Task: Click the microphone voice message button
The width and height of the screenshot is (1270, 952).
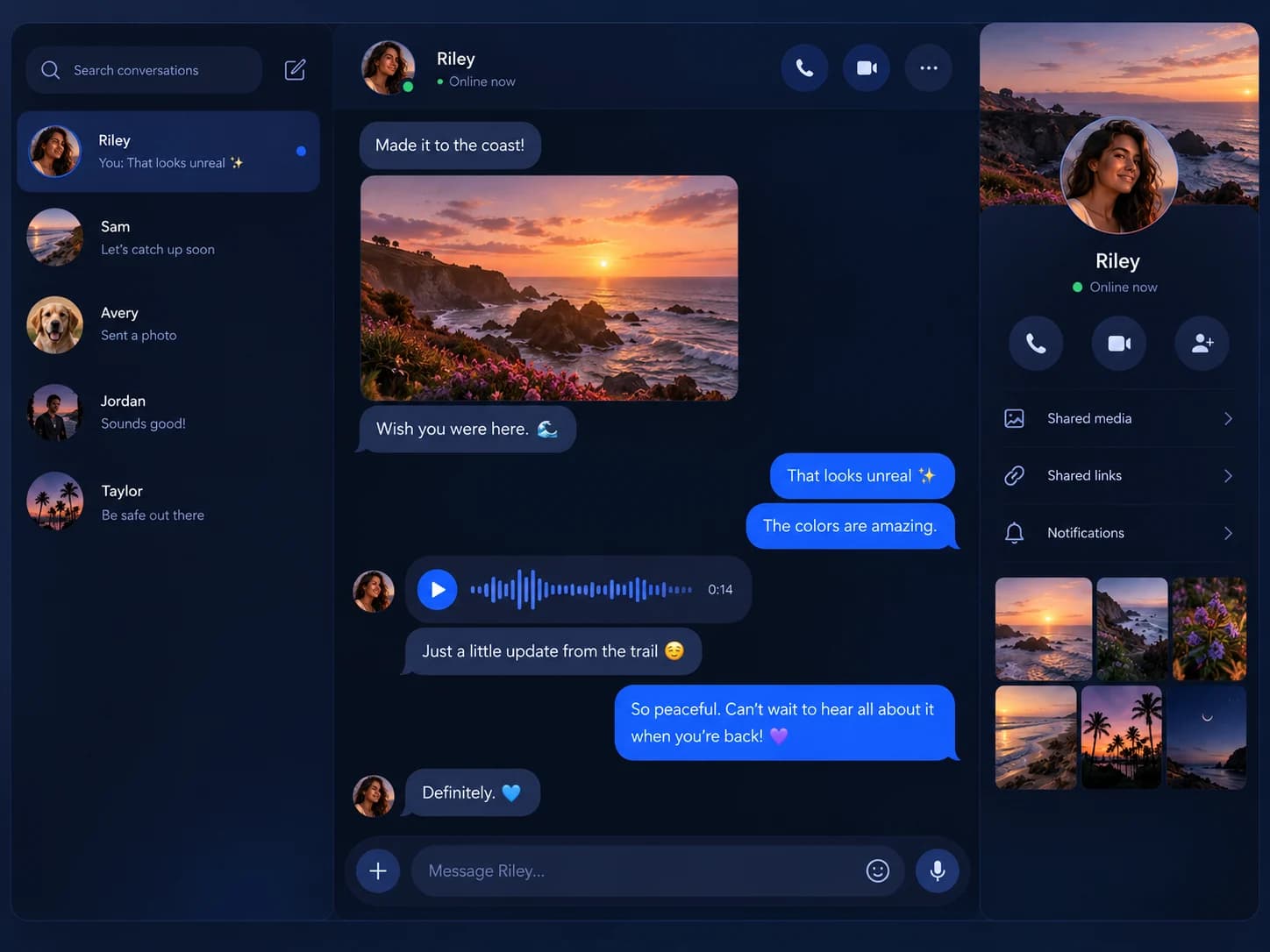Action: pos(938,870)
